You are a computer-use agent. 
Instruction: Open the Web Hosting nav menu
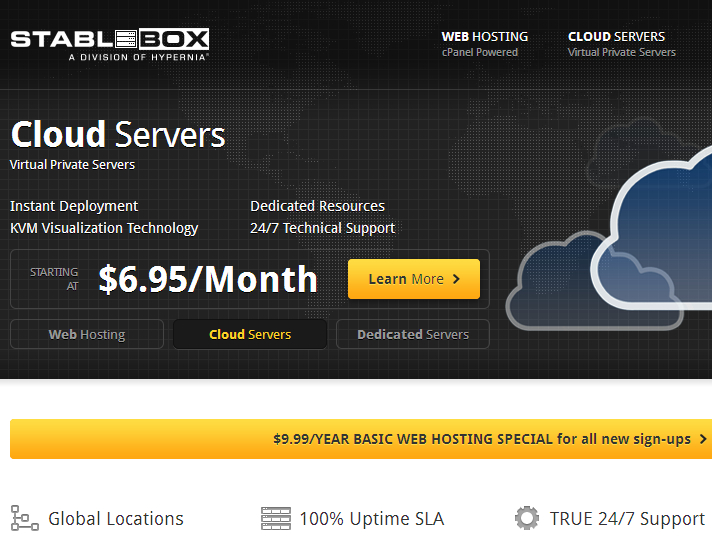pos(485,44)
